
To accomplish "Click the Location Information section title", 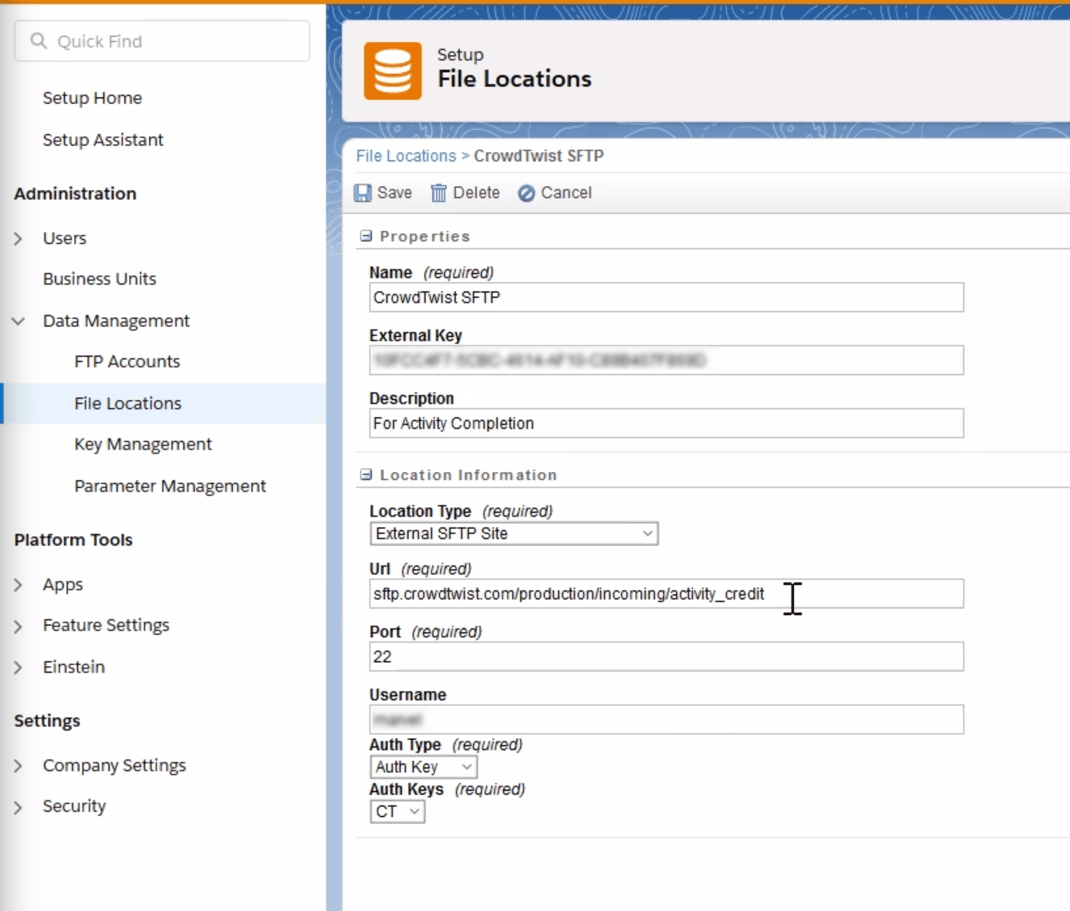I will pos(468,475).
